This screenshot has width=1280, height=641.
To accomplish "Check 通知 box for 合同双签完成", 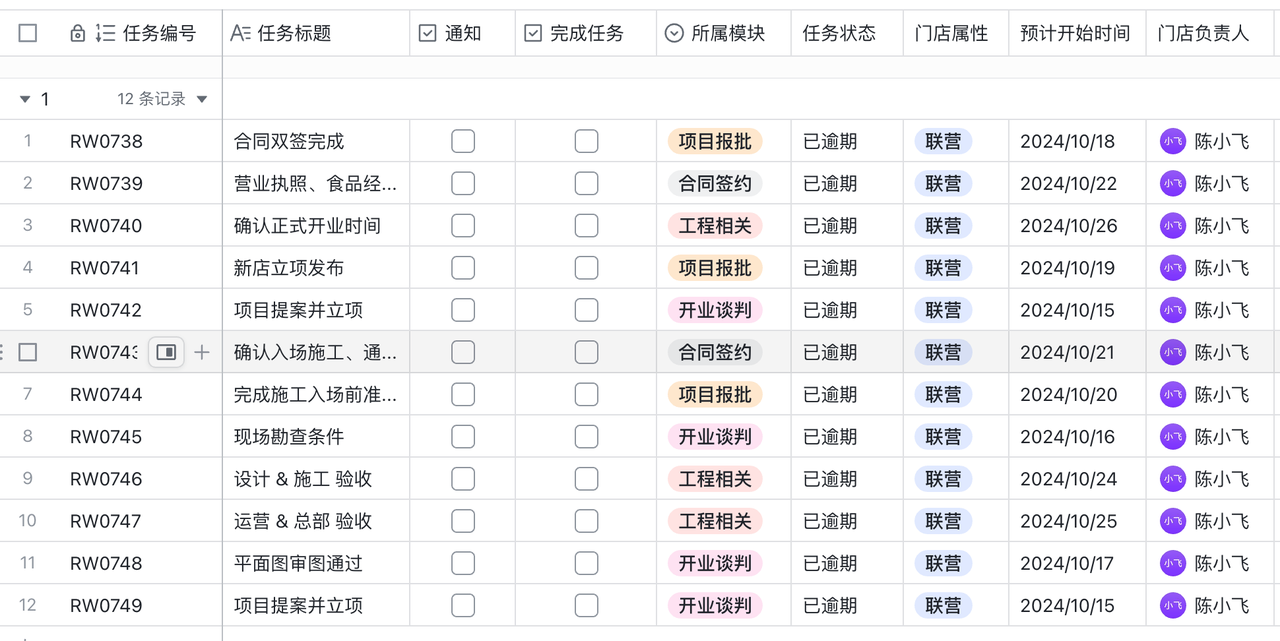I will [463, 141].
